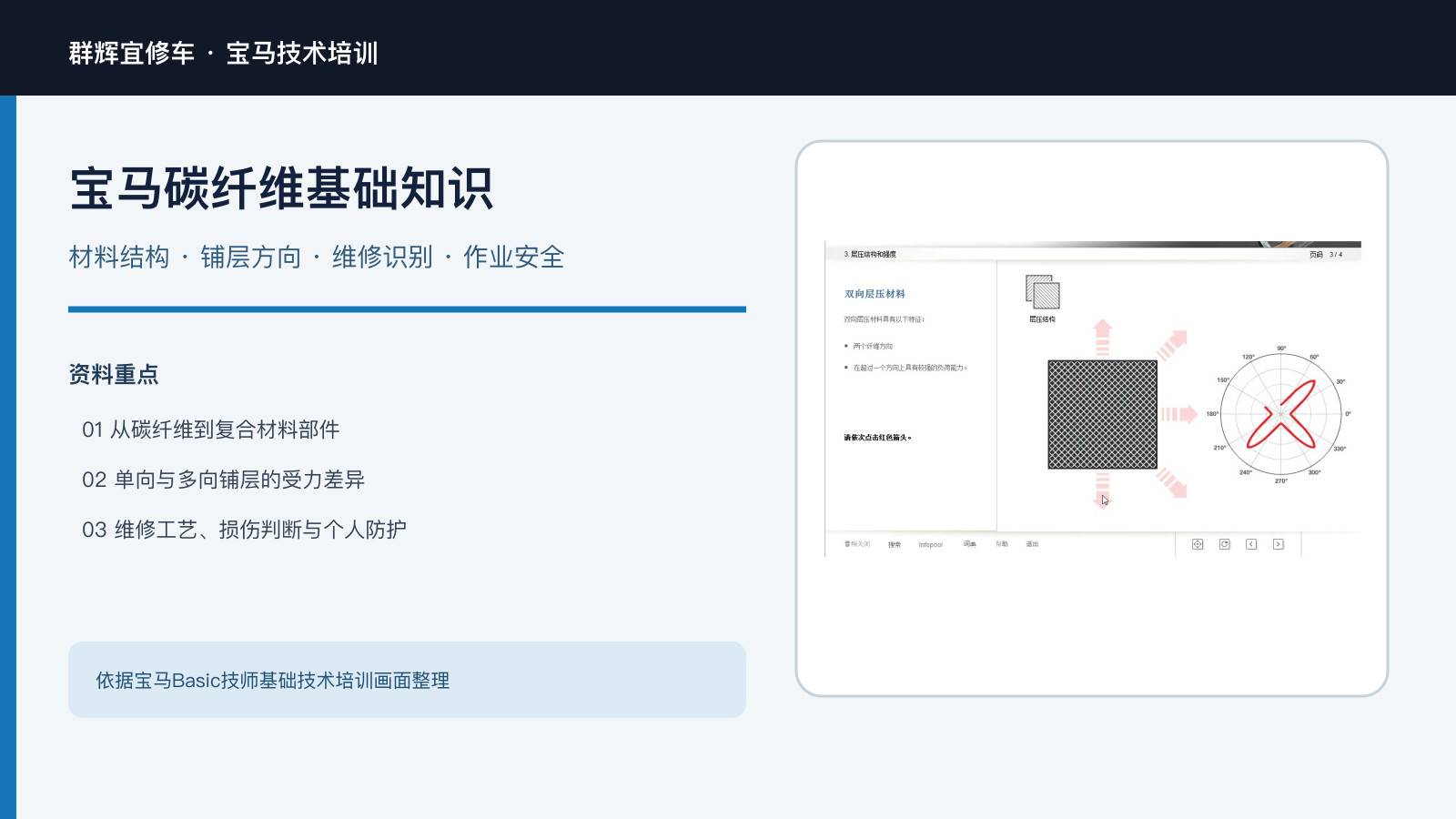Open 搜索 in the training bottom menu
The height and width of the screenshot is (819, 1456).
coord(895,544)
